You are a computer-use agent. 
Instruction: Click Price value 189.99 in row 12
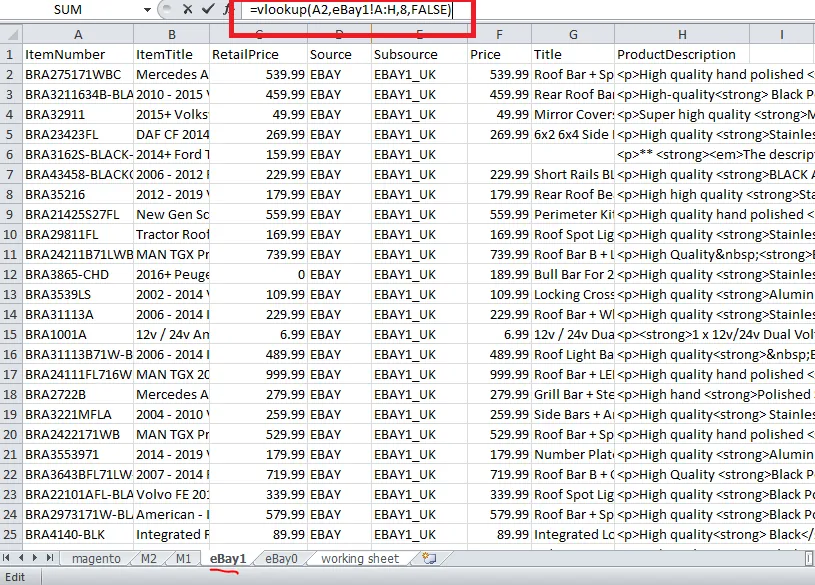(499, 275)
